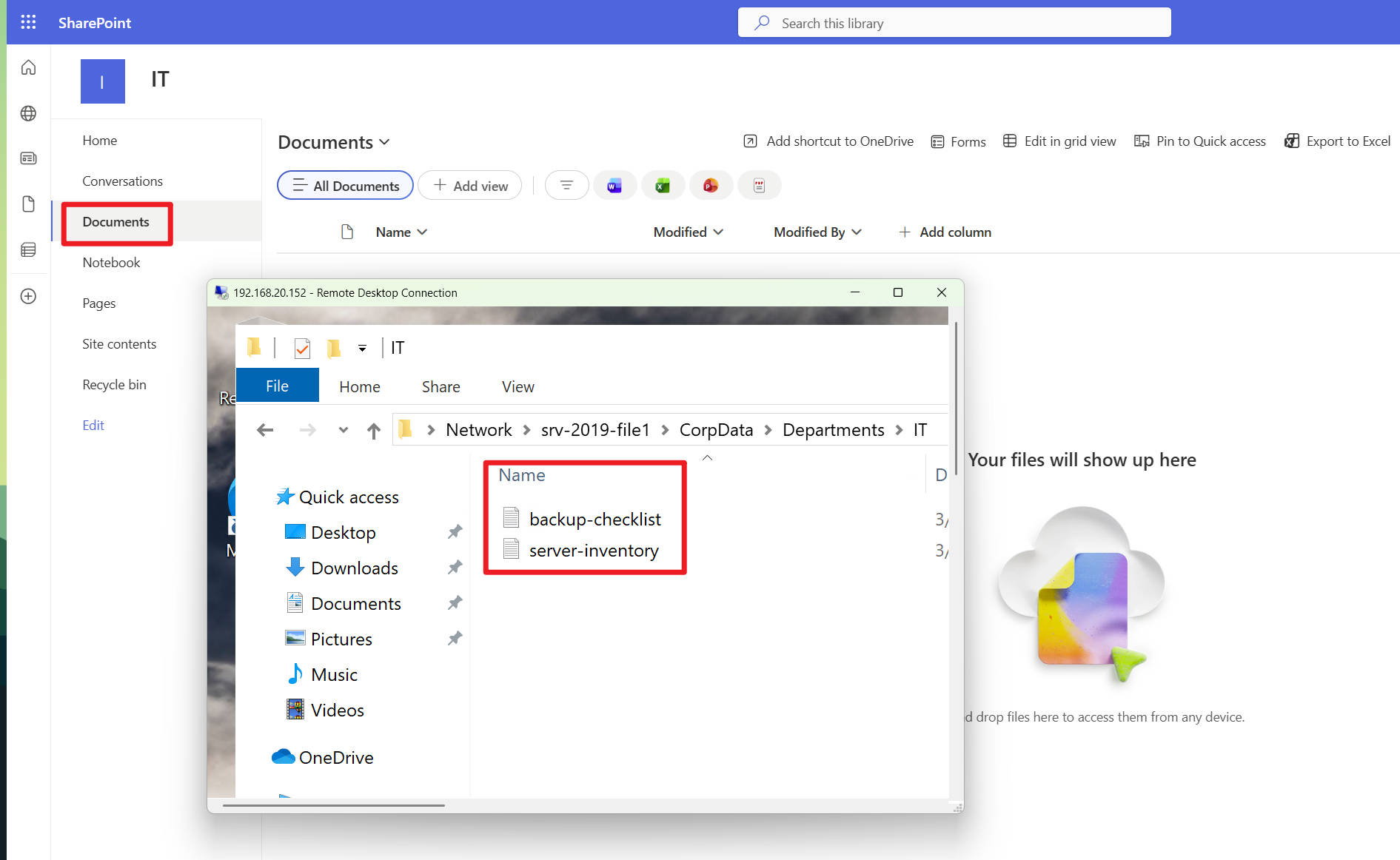Go up one folder in File Explorer
Image resolution: width=1400 pixels, height=860 pixels.
click(374, 430)
